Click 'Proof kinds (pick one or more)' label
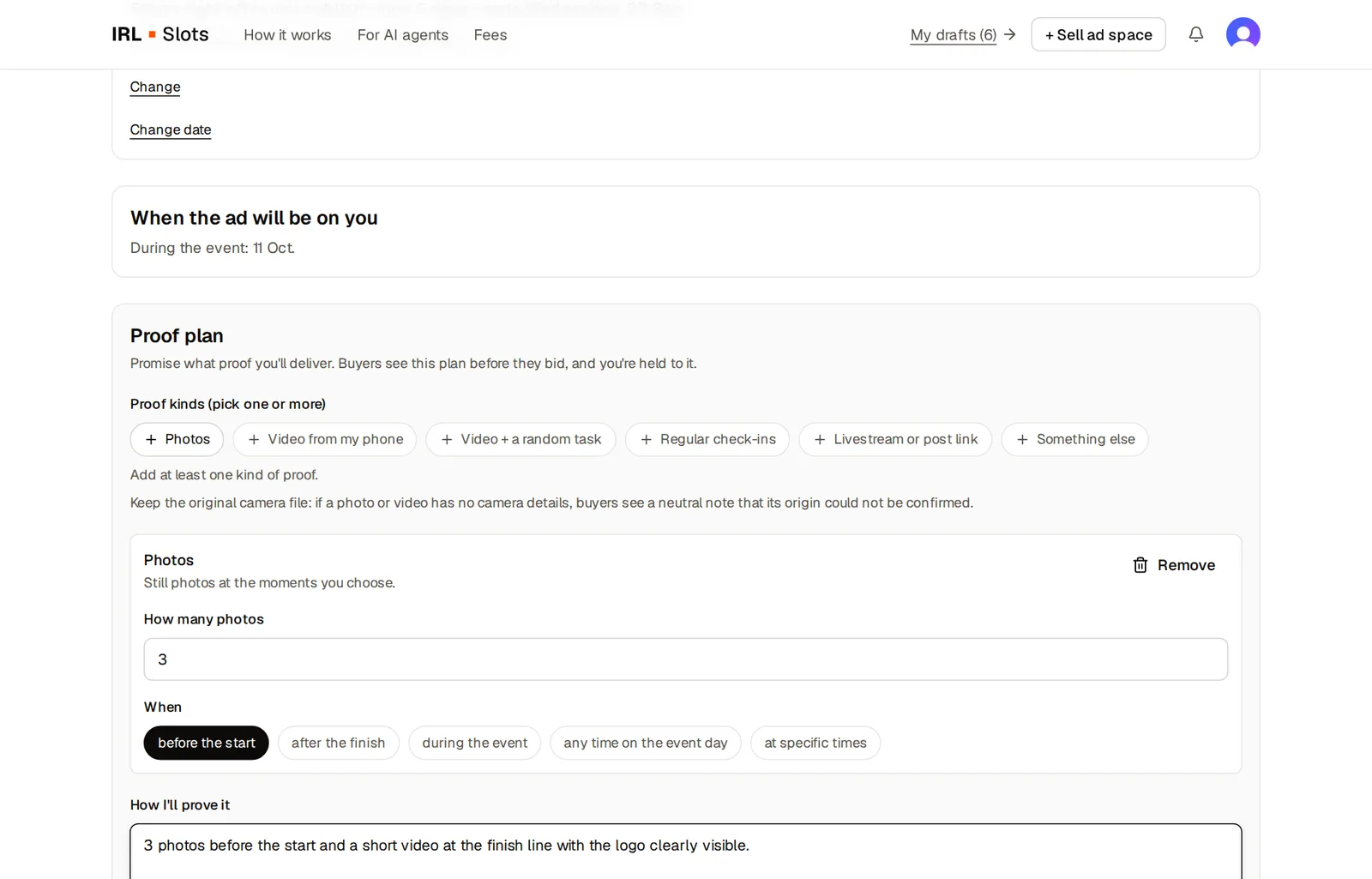This screenshot has width=1372, height=879. 228,404
